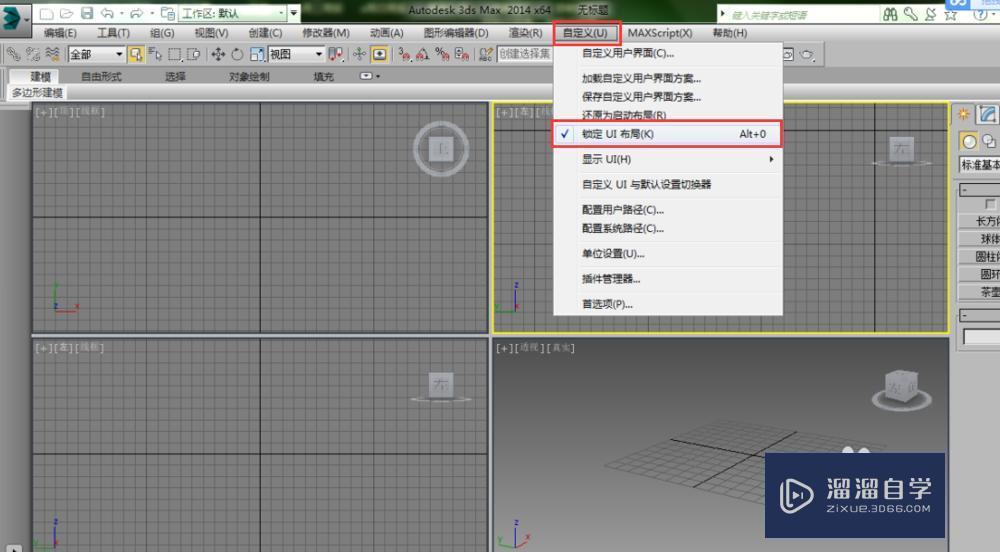Activate the Select Object tool

135,54
